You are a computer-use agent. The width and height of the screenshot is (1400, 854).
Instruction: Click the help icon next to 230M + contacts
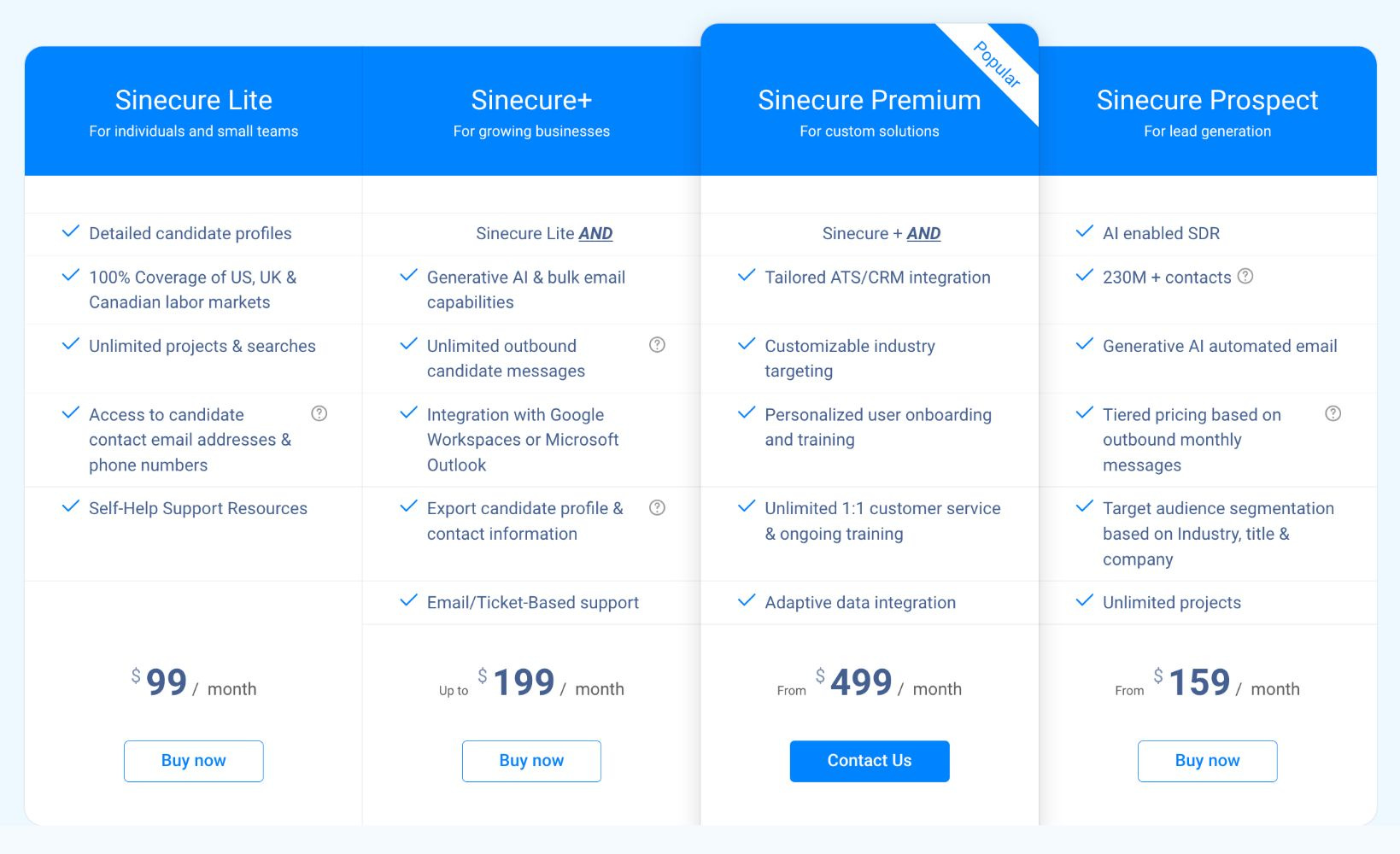[x=1246, y=276]
